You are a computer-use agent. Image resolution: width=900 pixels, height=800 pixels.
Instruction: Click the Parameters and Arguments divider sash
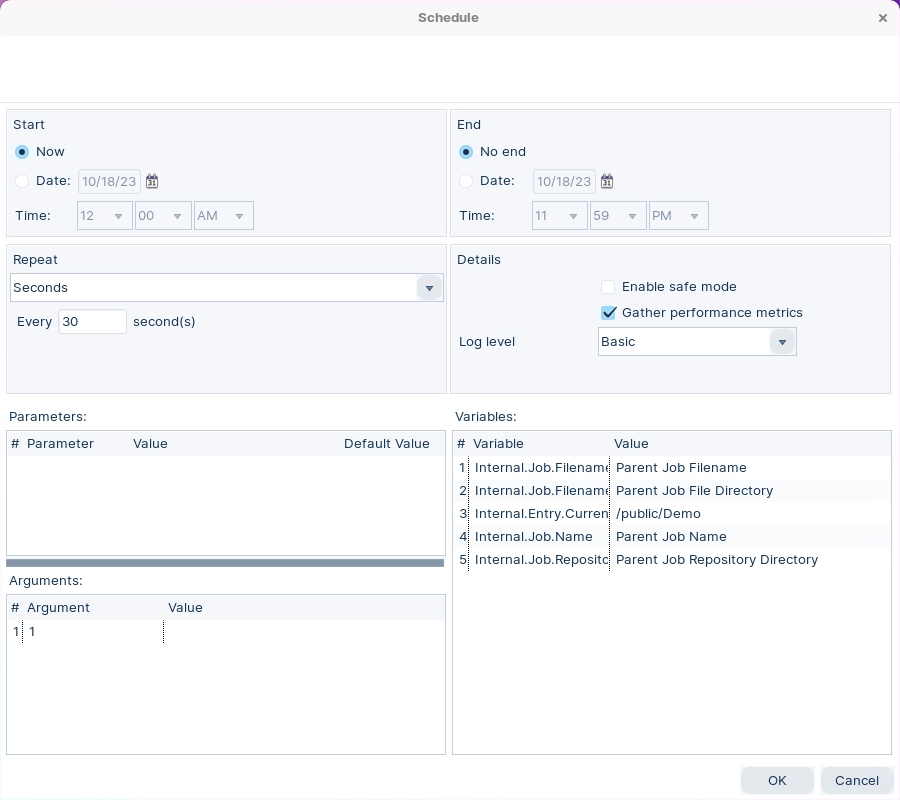225,563
